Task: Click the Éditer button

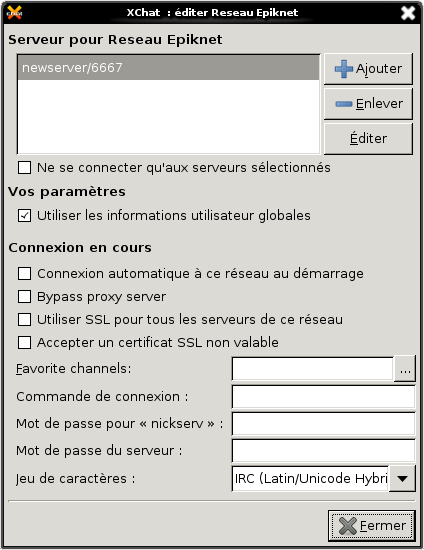Action: (368, 139)
